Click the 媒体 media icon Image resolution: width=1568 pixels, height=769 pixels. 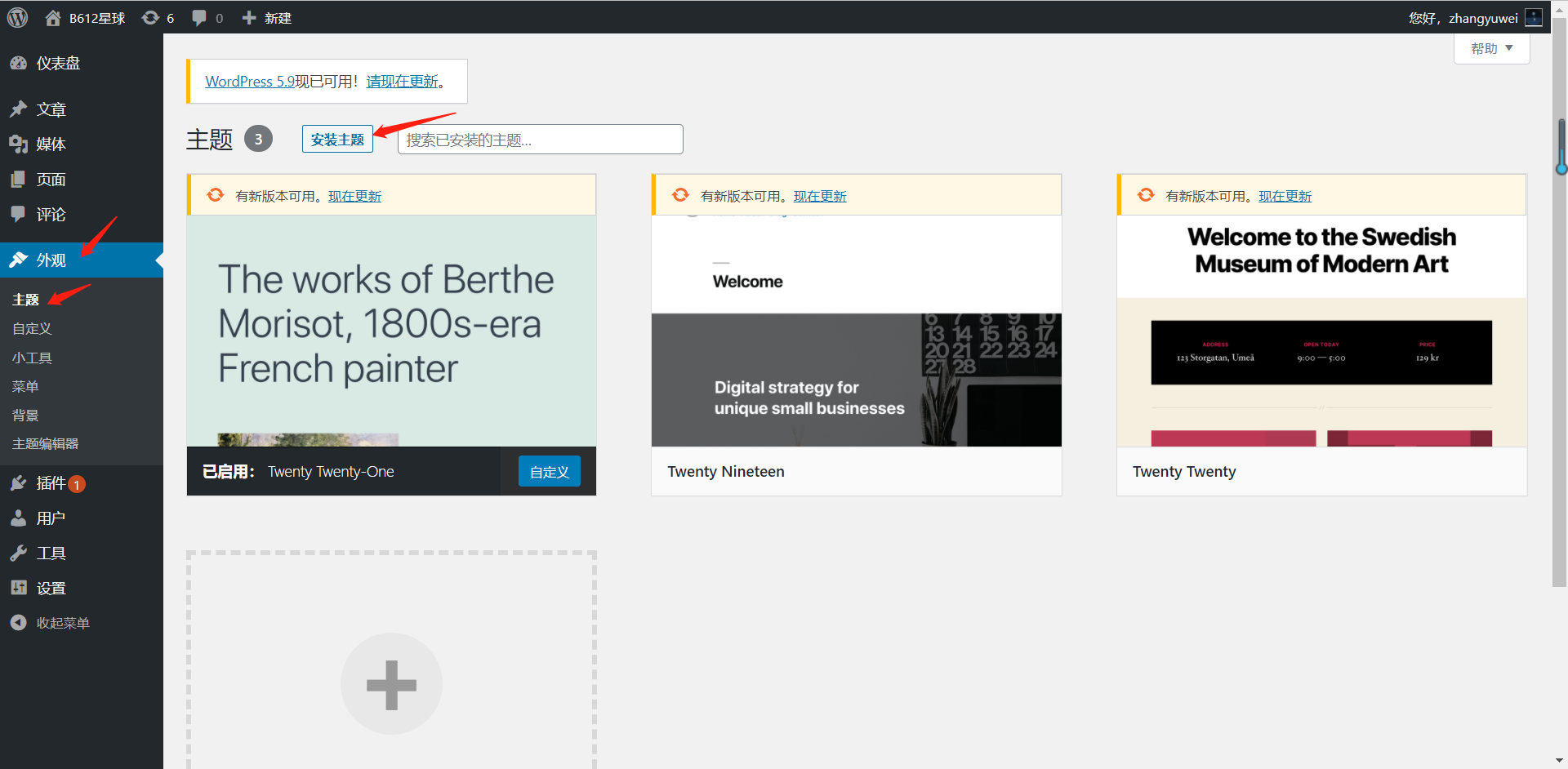click(x=18, y=144)
